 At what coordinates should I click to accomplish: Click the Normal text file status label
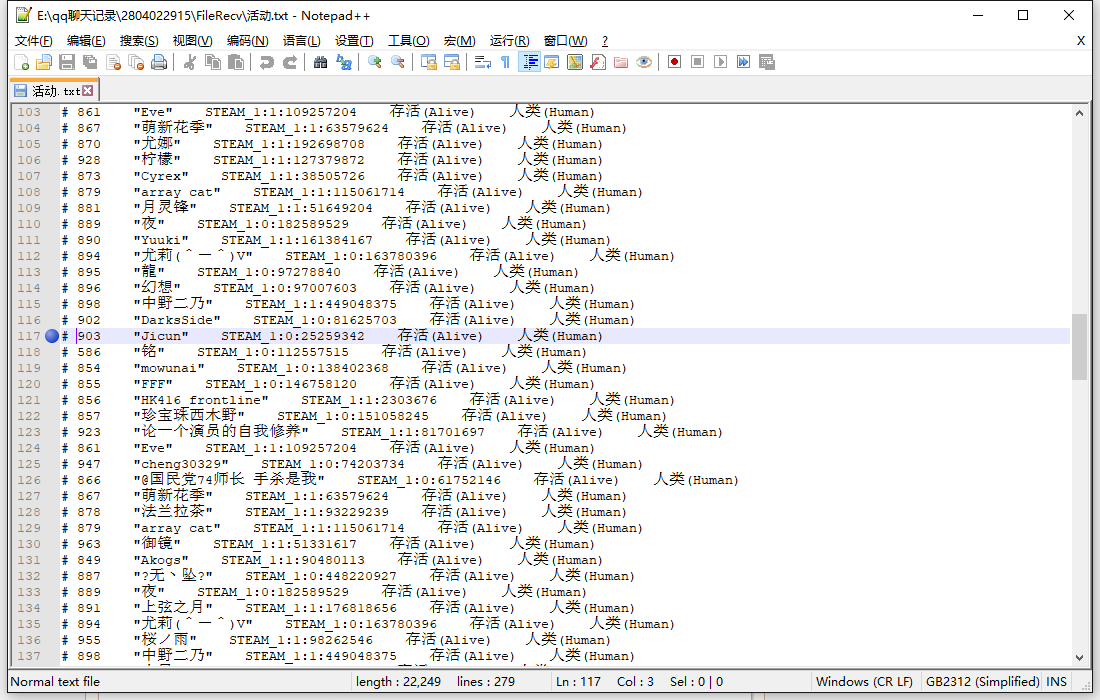click(x=55, y=682)
